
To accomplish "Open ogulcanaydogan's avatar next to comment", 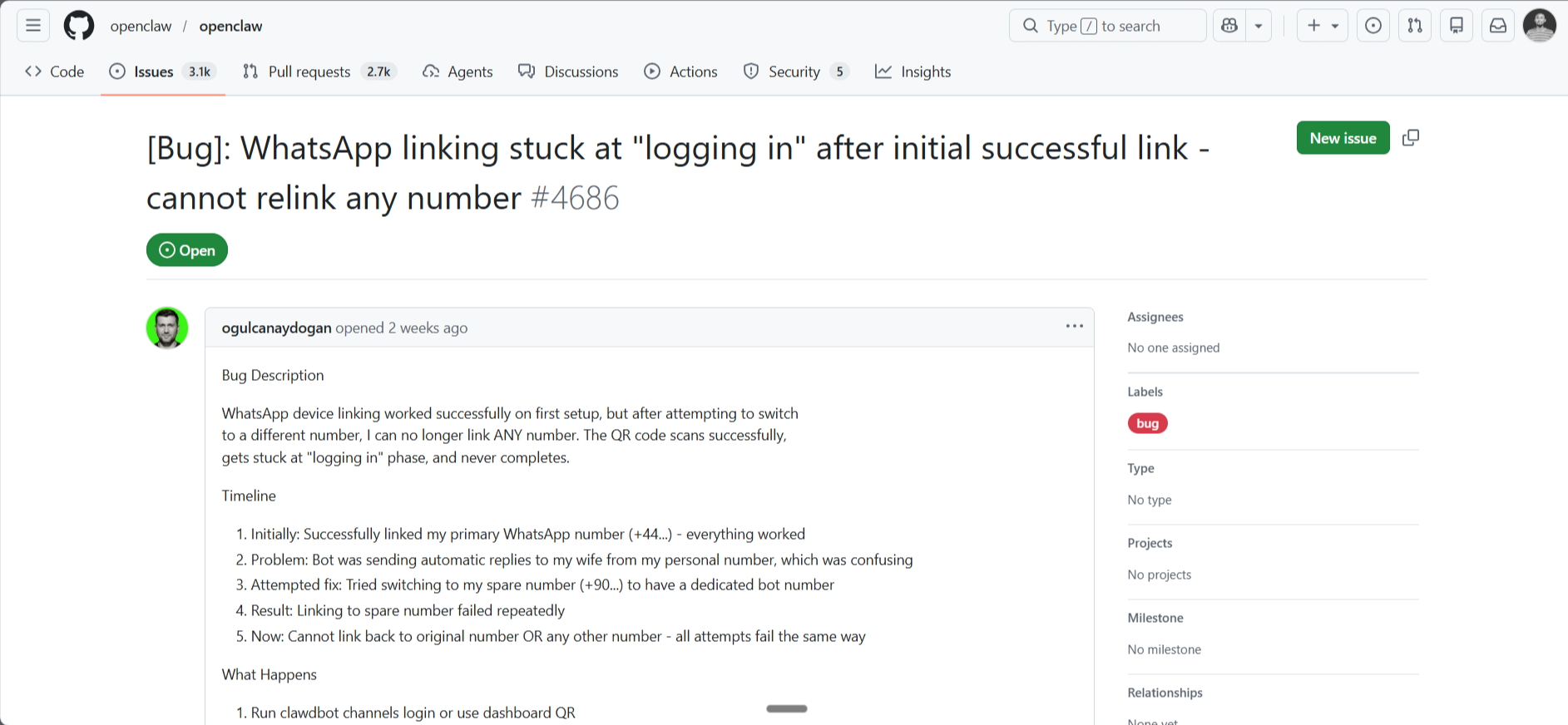I will point(167,328).
